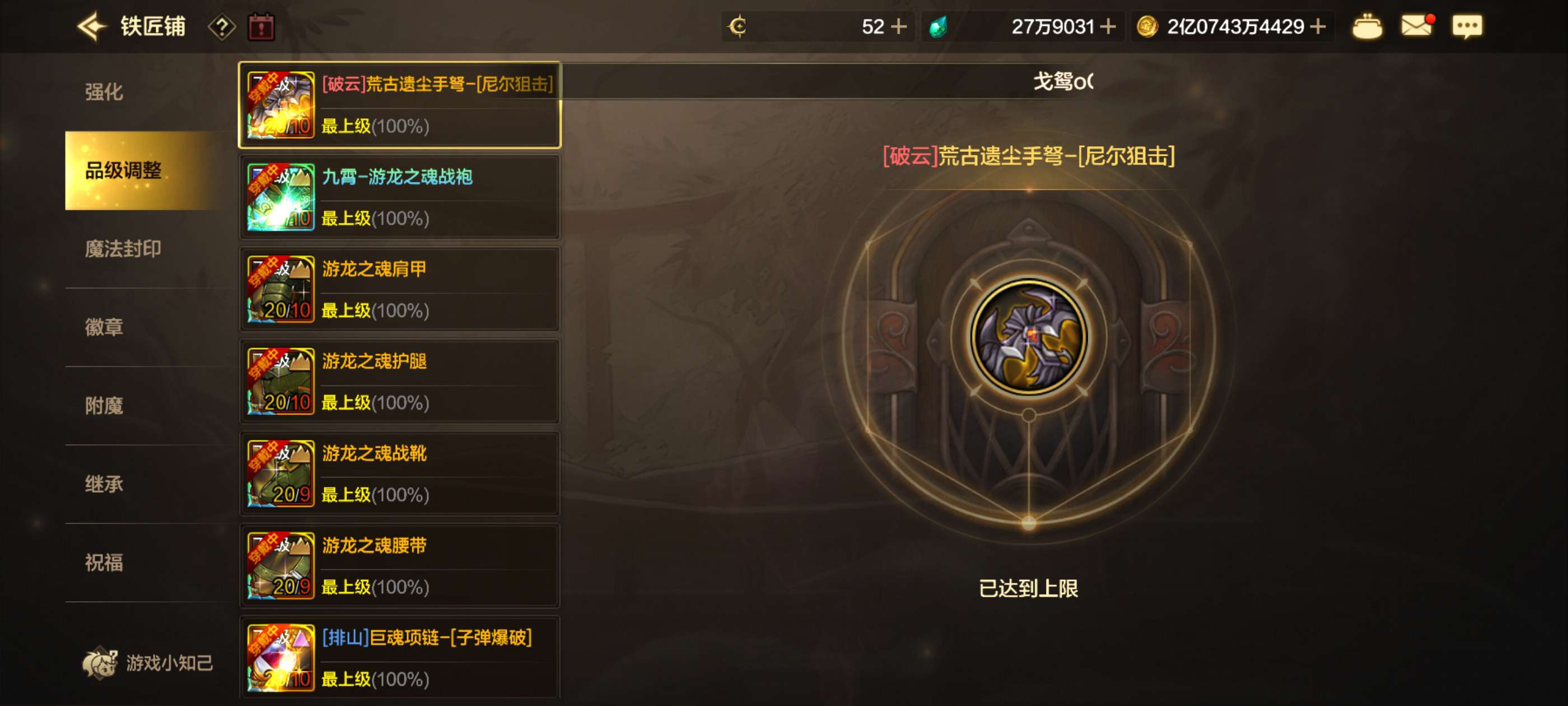1568x706 pixels.
Task: Click the plus next to gold coin balance
Action: (x=1318, y=27)
